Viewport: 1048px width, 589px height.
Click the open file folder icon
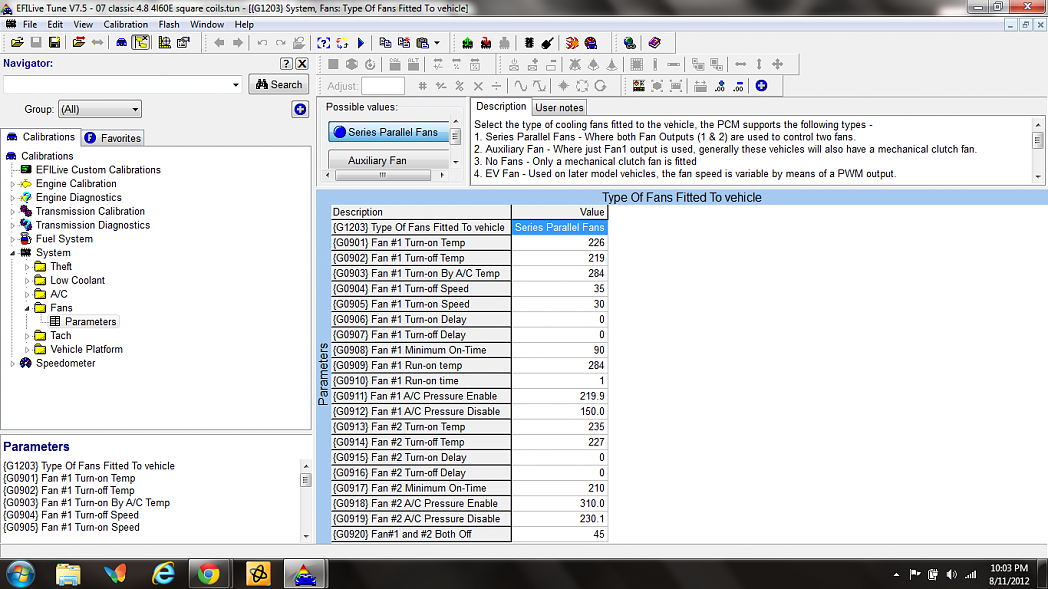[17, 43]
